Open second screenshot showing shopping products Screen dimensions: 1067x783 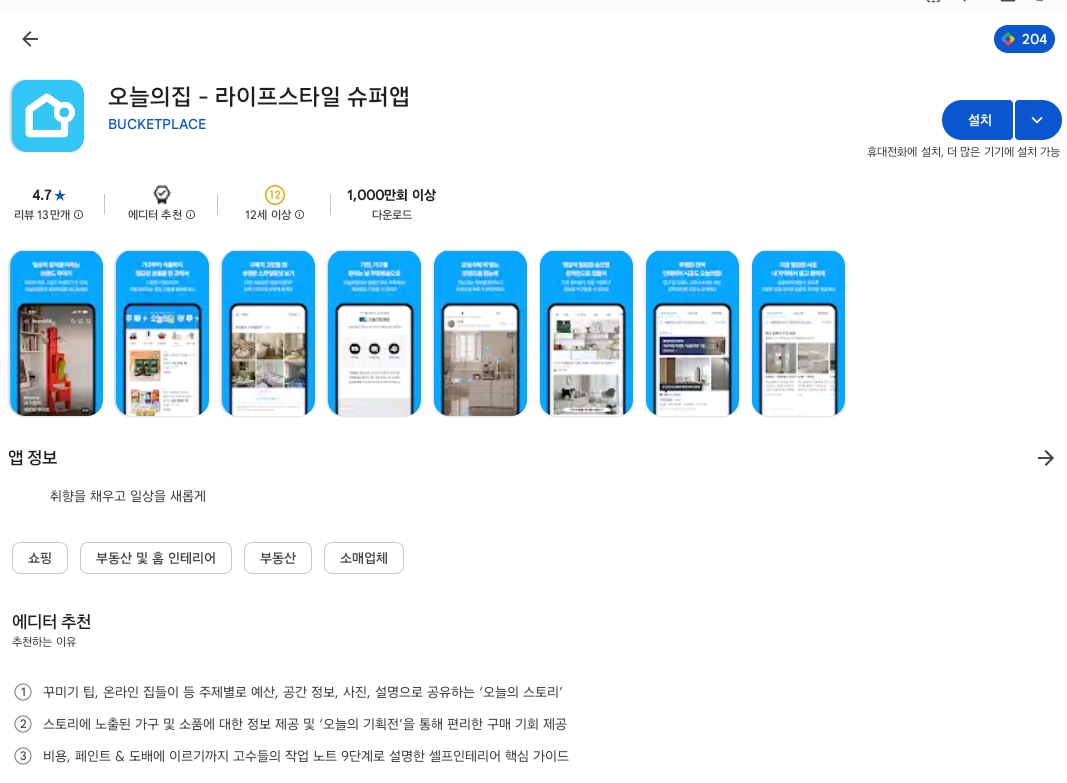[163, 333]
